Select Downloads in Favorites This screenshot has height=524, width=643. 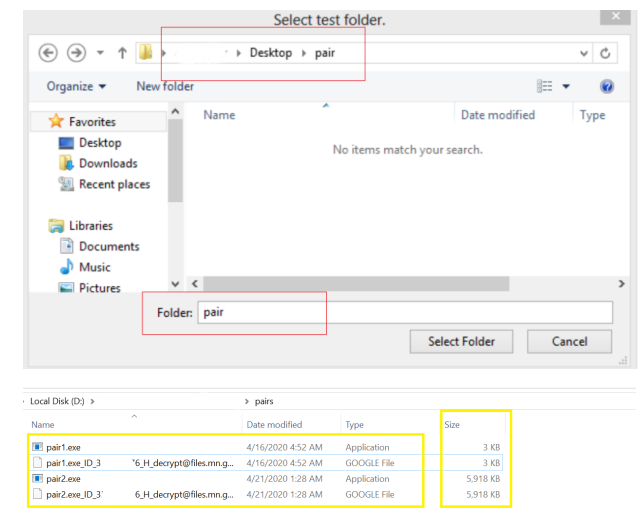108,163
